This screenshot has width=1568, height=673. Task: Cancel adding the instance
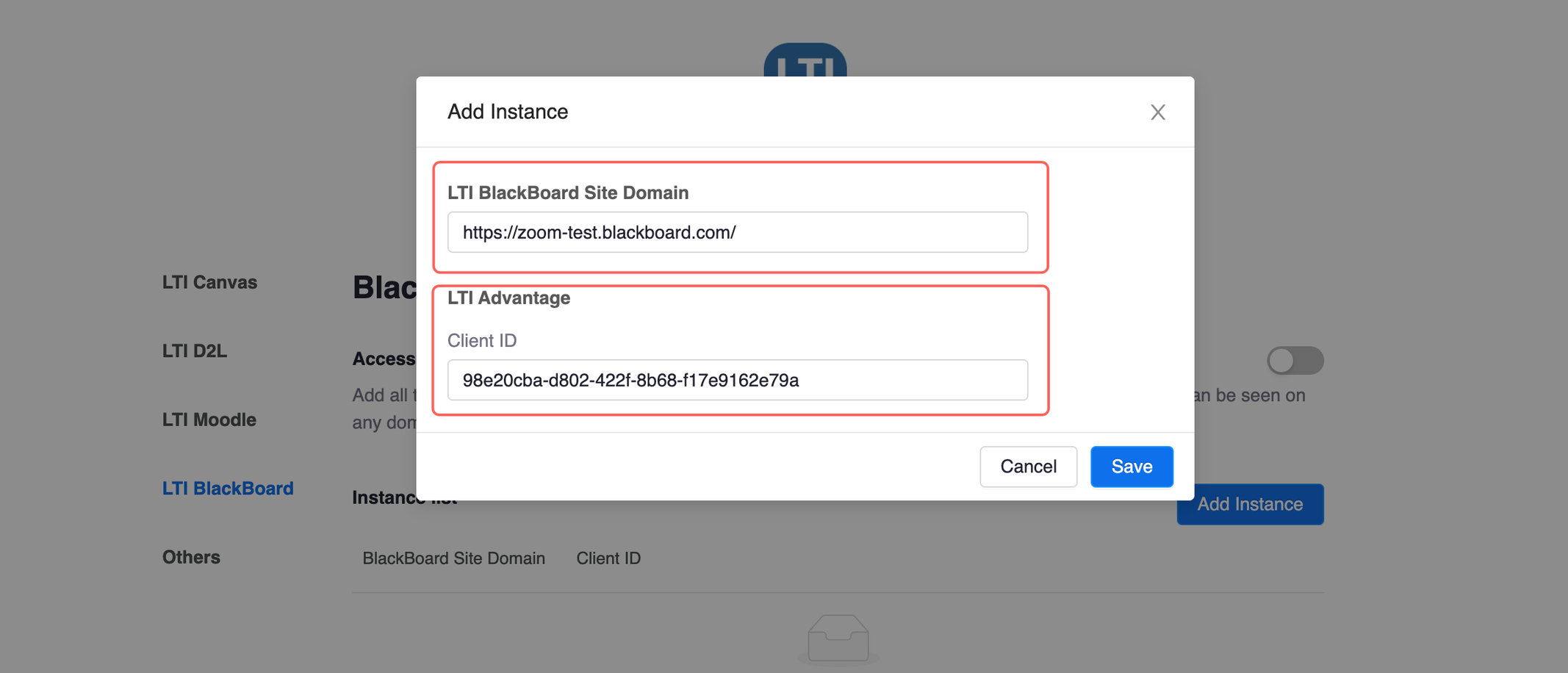click(1028, 467)
